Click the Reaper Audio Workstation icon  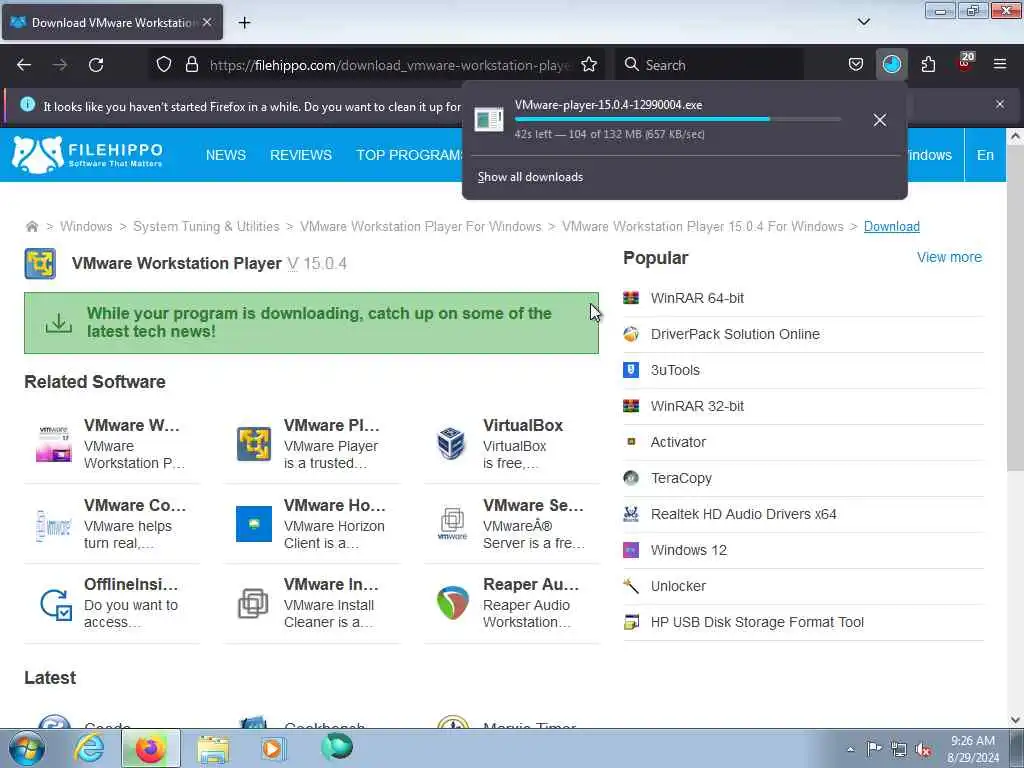point(452,603)
